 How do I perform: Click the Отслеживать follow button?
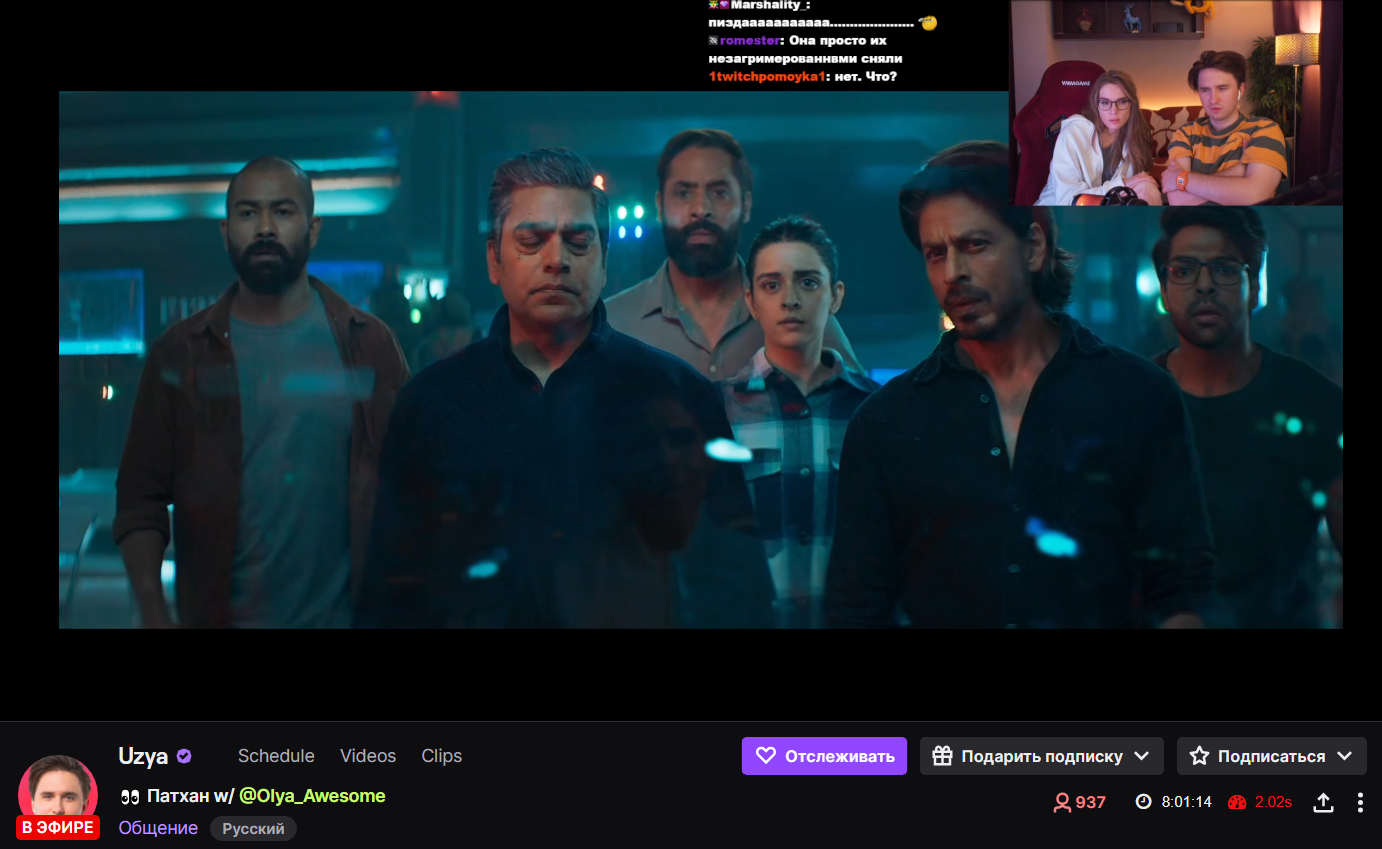(824, 756)
